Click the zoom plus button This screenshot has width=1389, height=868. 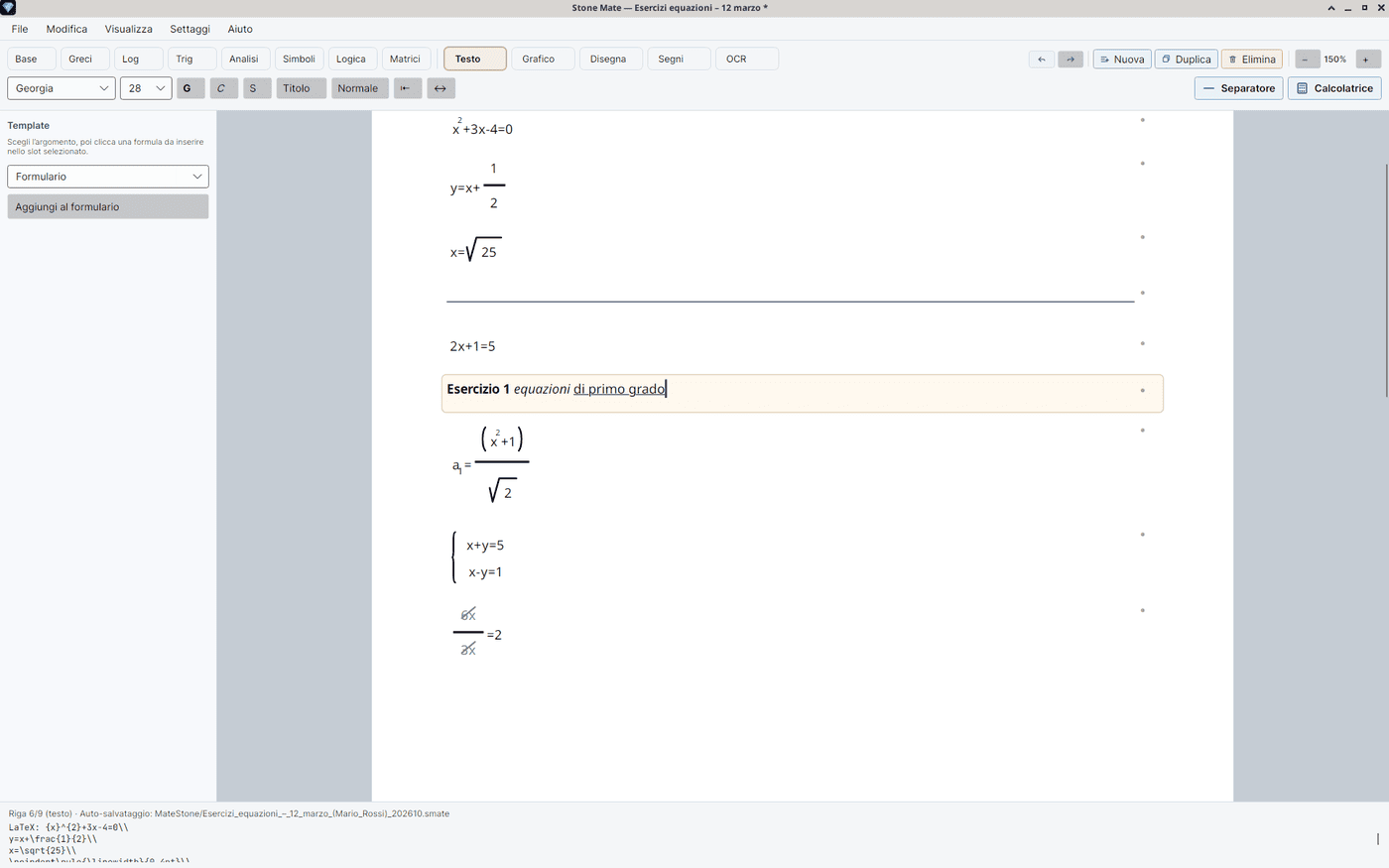click(x=1366, y=60)
